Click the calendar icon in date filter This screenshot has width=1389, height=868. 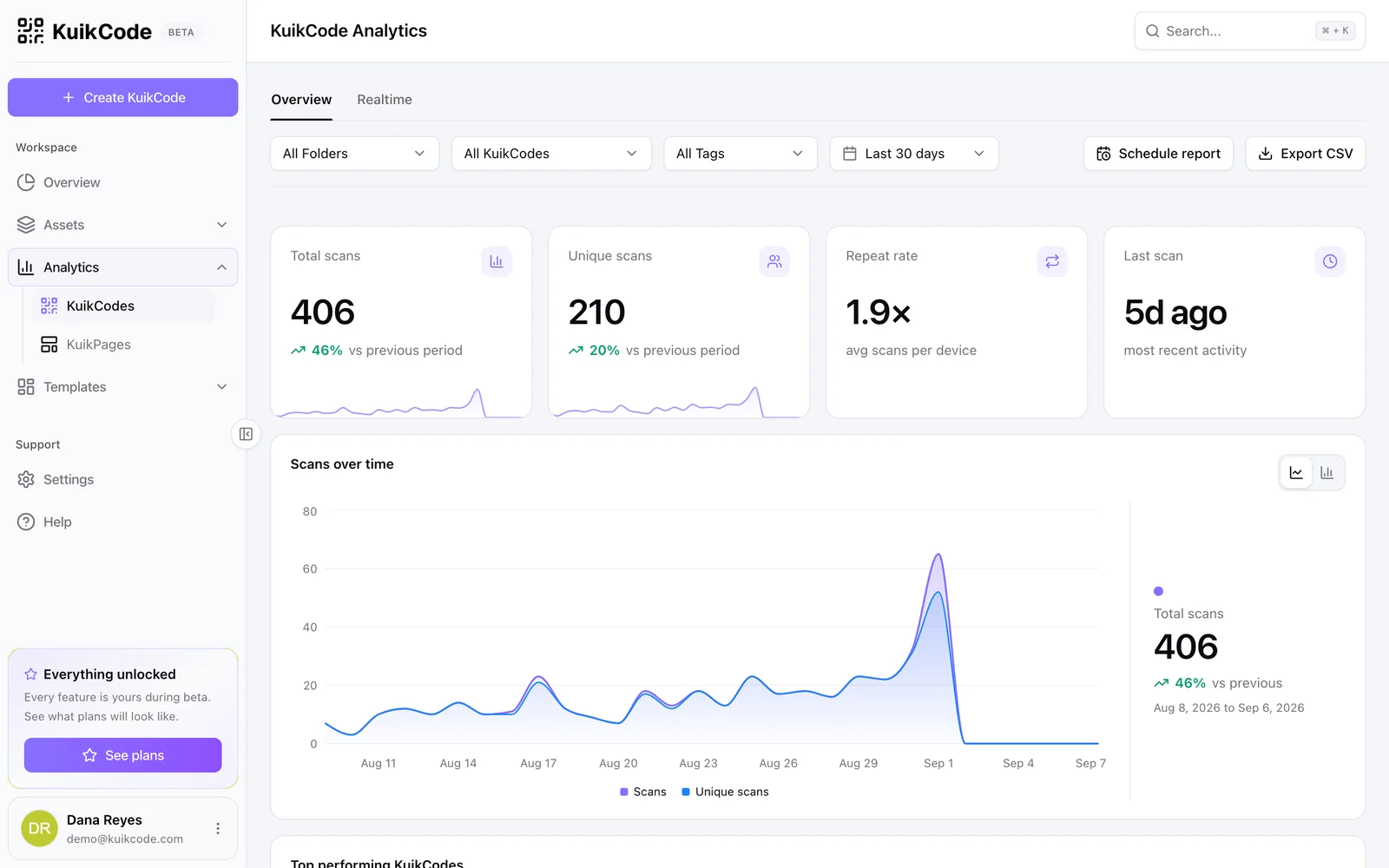(x=850, y=154)
